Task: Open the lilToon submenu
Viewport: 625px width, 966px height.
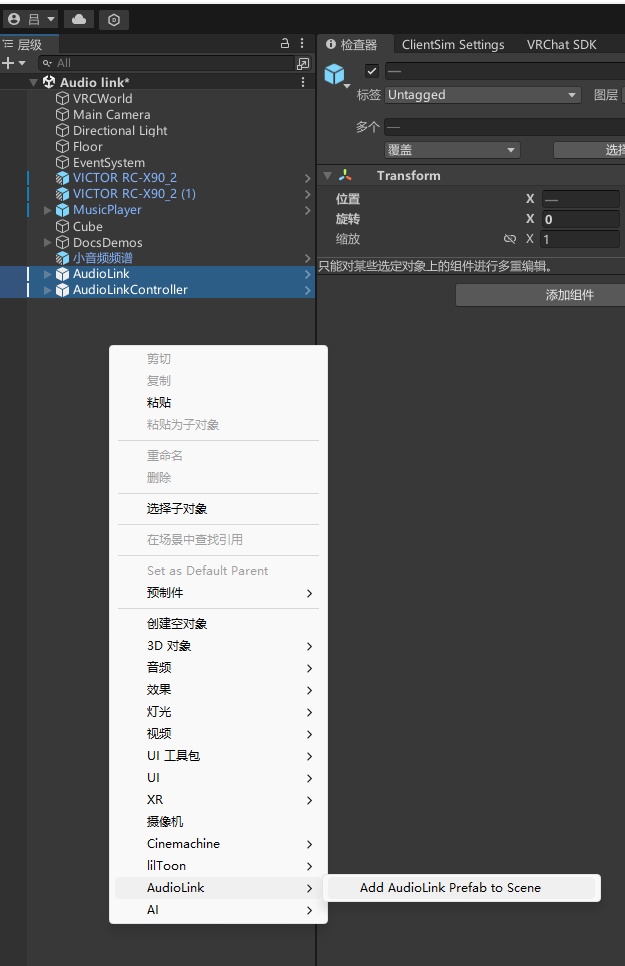Action: click(x=218, y=866)
